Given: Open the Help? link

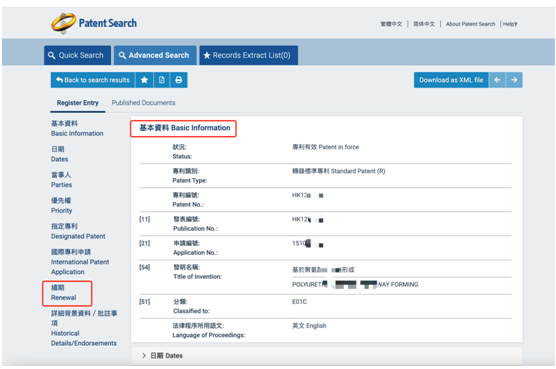Looking at the screenshot, I should click(510, 24).
